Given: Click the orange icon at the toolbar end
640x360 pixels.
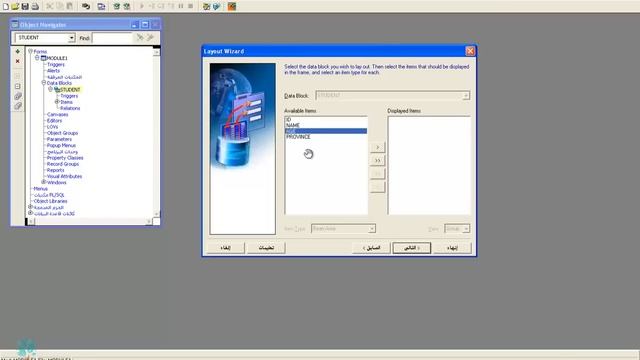Looking at the screenshot, I should (232, 6).
